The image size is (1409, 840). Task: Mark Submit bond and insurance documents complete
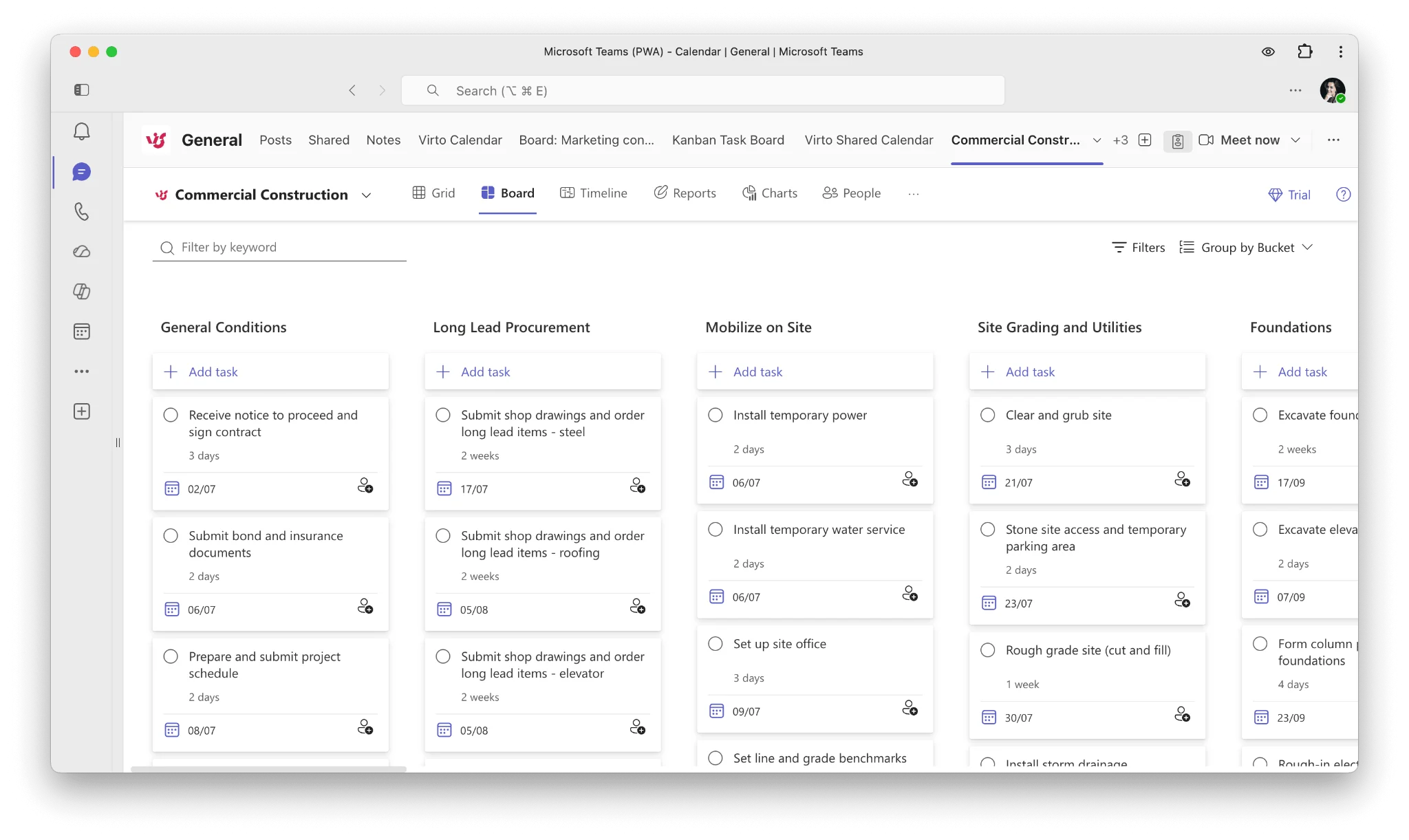(x=171, y=536)
